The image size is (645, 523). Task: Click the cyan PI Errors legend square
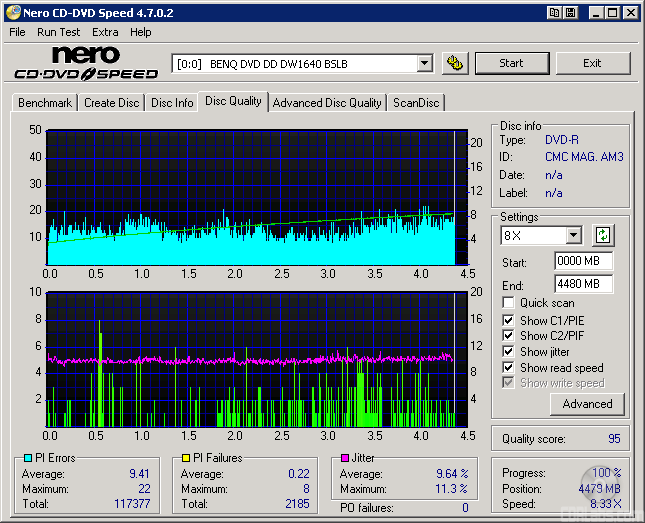click(x=27, y=458)
